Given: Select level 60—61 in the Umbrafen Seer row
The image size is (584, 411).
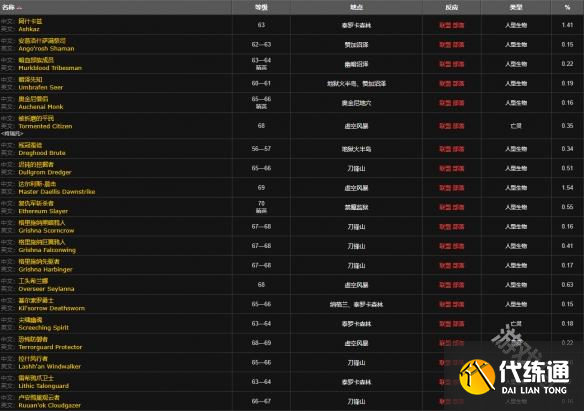Looking at the screenshot, I should (x=261, y=83).
